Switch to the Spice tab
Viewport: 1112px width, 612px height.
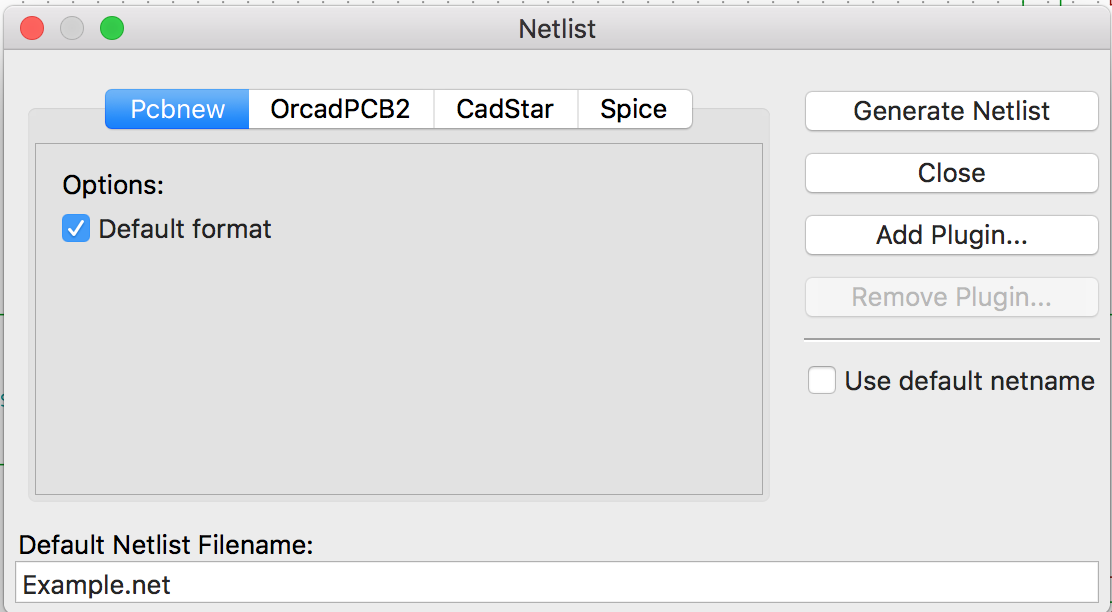point(634,109)
